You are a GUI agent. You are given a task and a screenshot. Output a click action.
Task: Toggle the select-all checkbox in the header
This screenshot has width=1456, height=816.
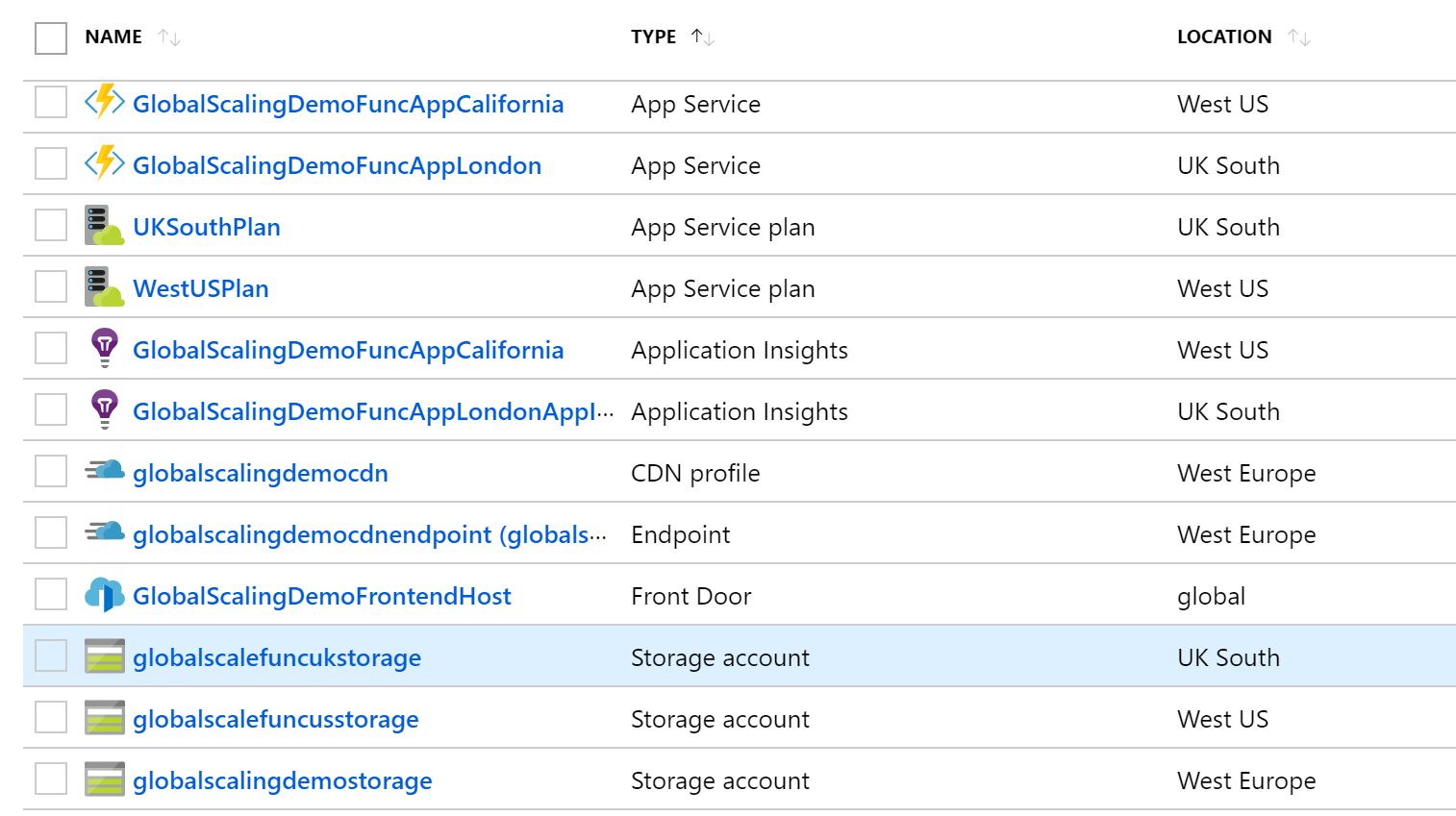point(51,38)
